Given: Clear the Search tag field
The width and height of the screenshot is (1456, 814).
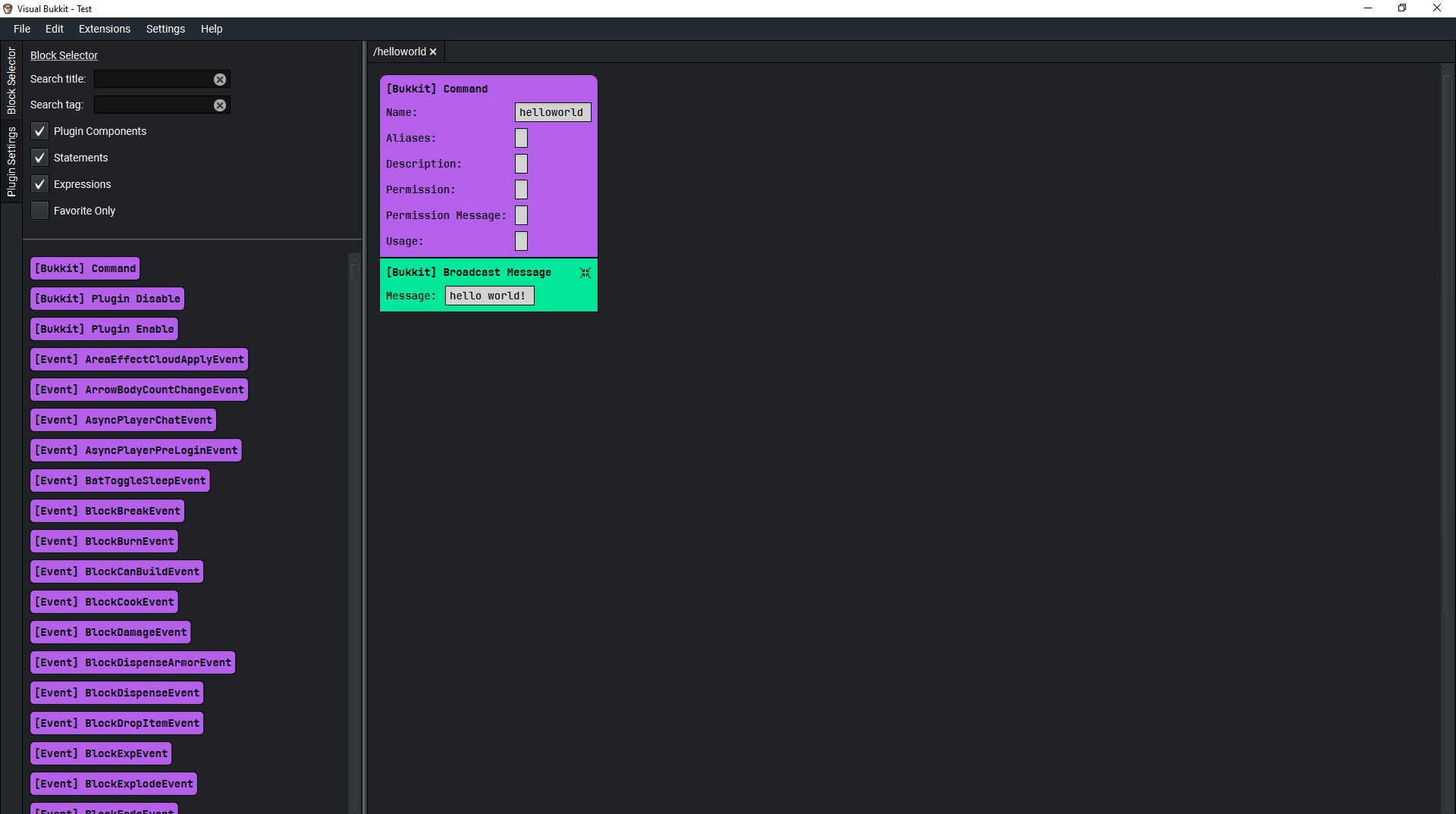Looking at the screenshot, I should coord(220,105).
